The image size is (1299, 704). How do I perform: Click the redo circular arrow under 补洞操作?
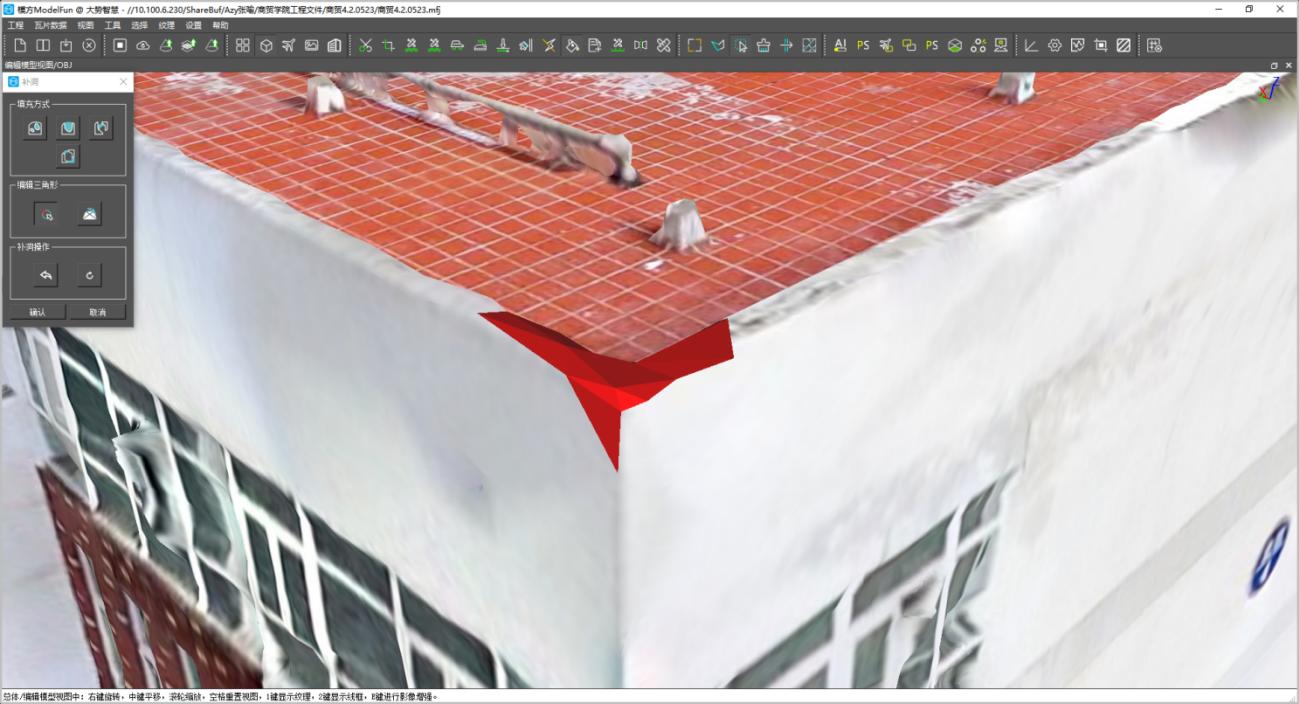tap(90, 275)
